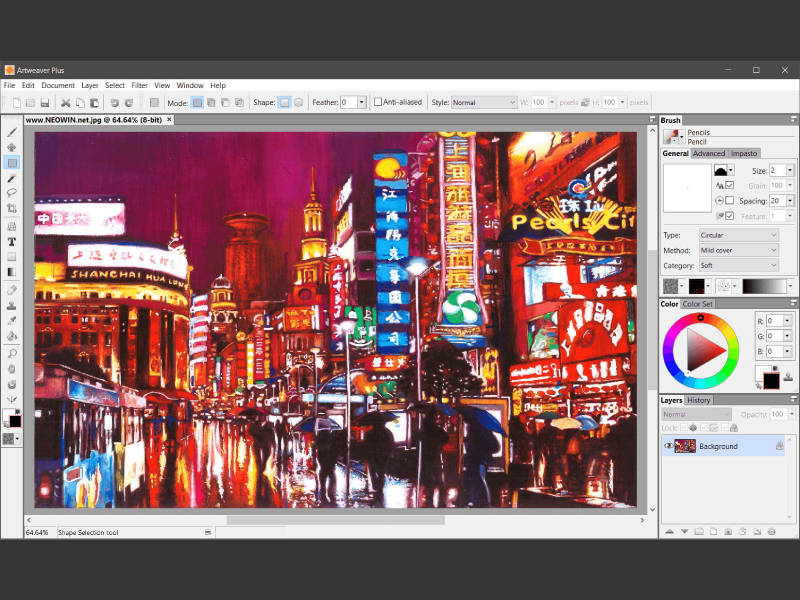Open the brush thumbnail picker for Pencils
Screen dimensions: 800x600
(671, 135)
